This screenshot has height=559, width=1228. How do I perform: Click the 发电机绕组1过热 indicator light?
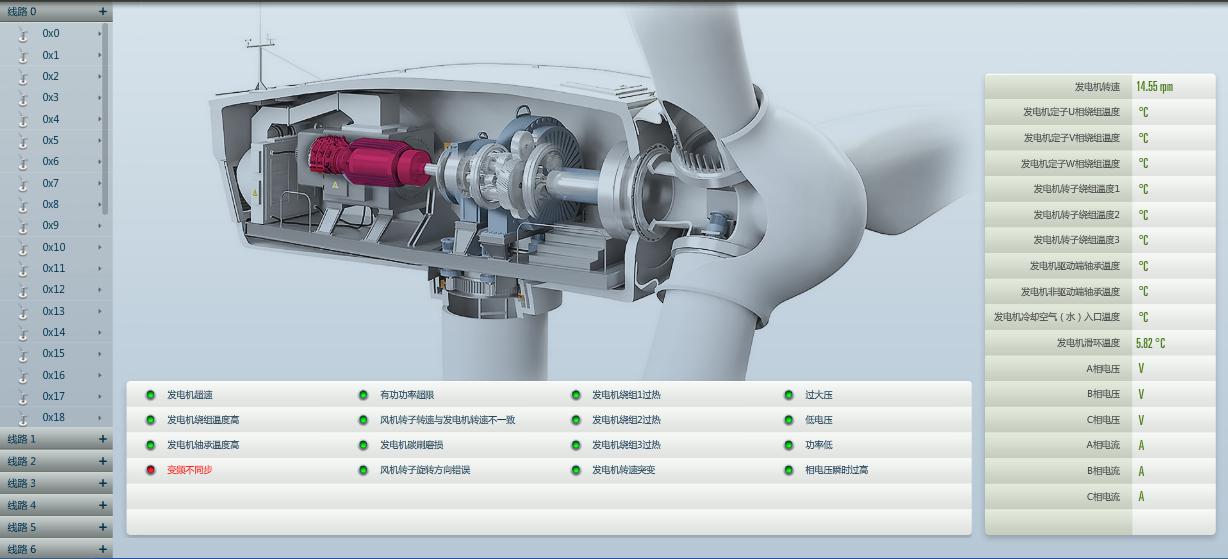coord(576,395)
